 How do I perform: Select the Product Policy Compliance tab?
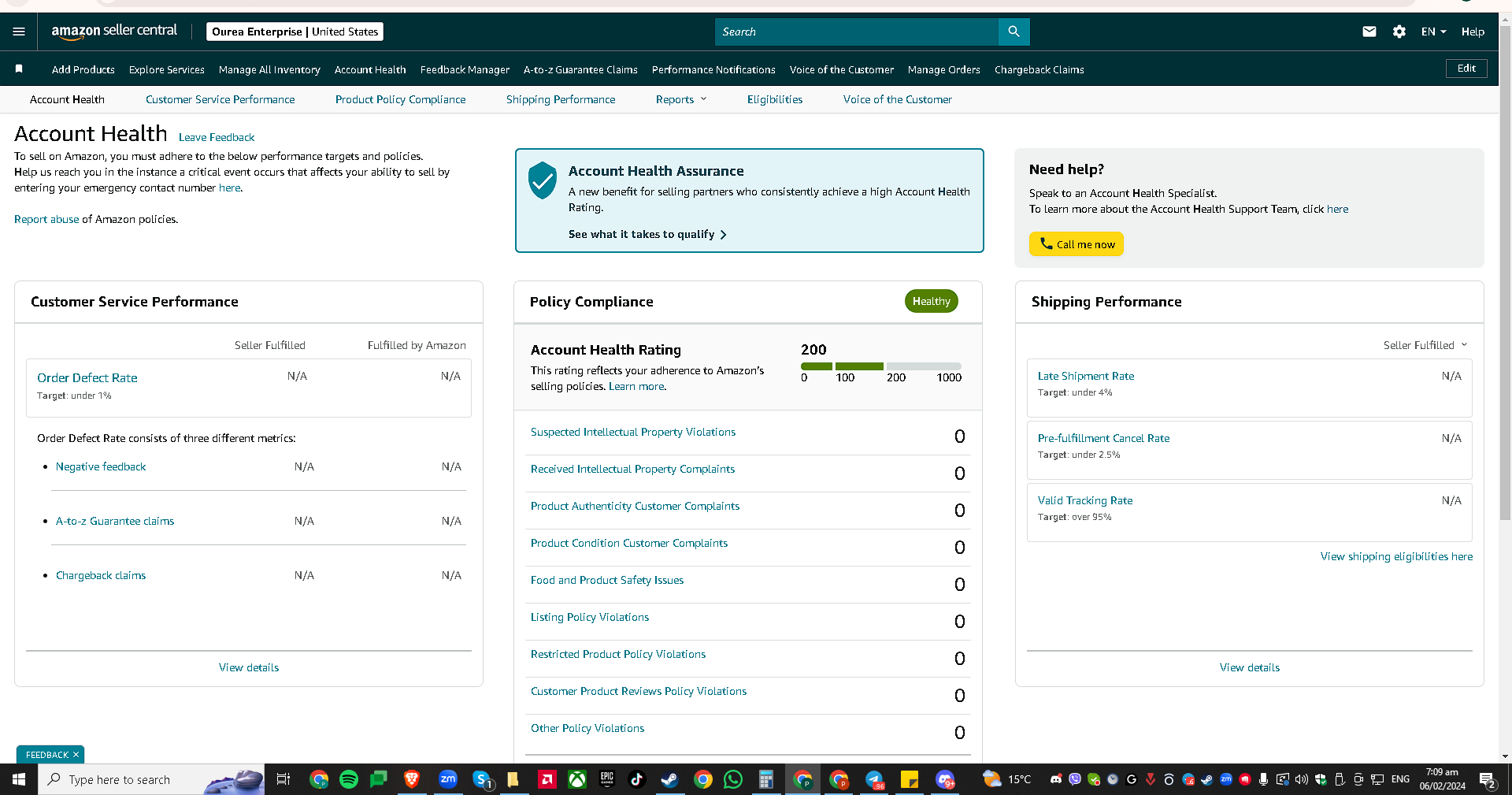click(400, 99)
